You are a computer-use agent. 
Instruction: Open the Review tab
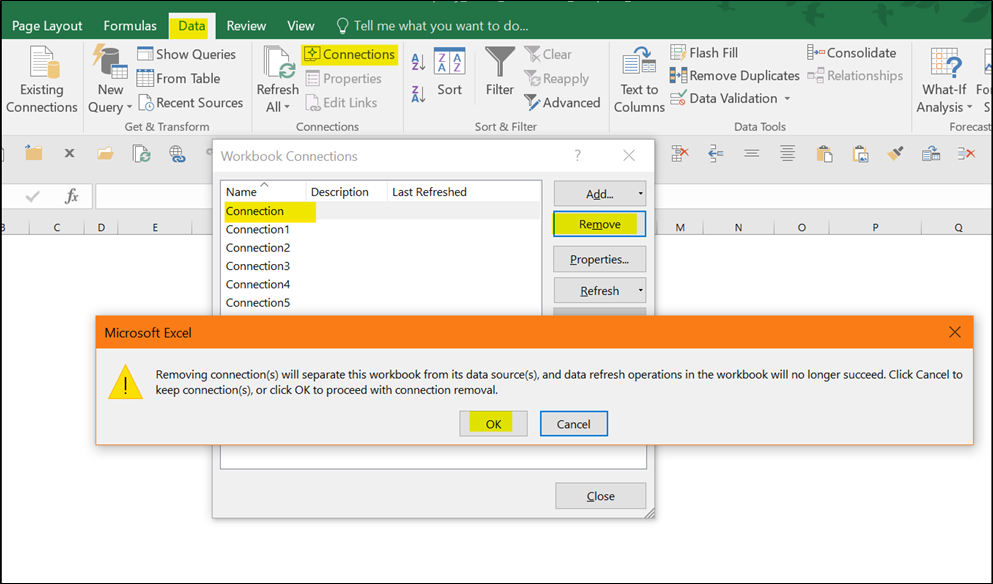click(x=246, y=26)
